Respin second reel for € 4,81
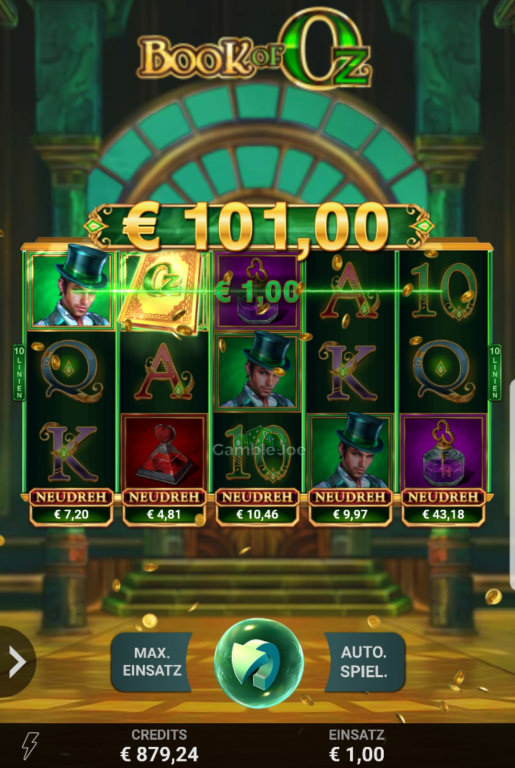515x768 pixels. pos(164,506)
